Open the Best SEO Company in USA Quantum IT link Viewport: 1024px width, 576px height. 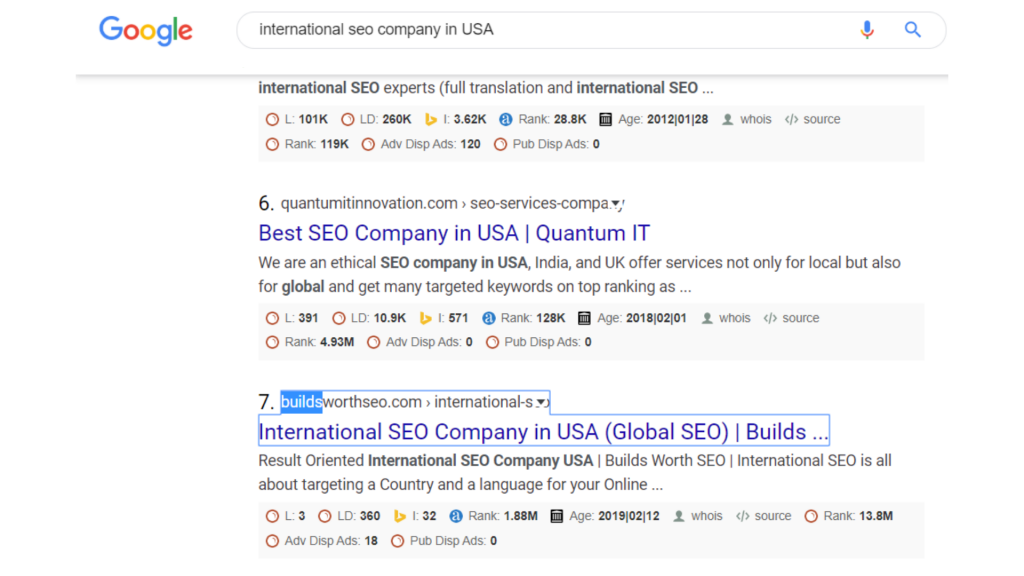coord(451,232)
